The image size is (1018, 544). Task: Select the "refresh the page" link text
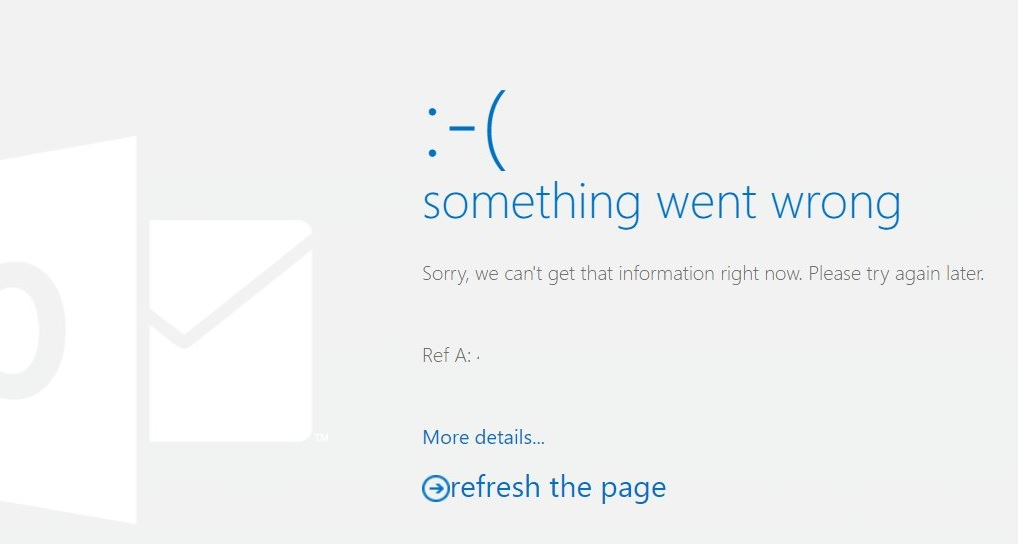[558, 488]
